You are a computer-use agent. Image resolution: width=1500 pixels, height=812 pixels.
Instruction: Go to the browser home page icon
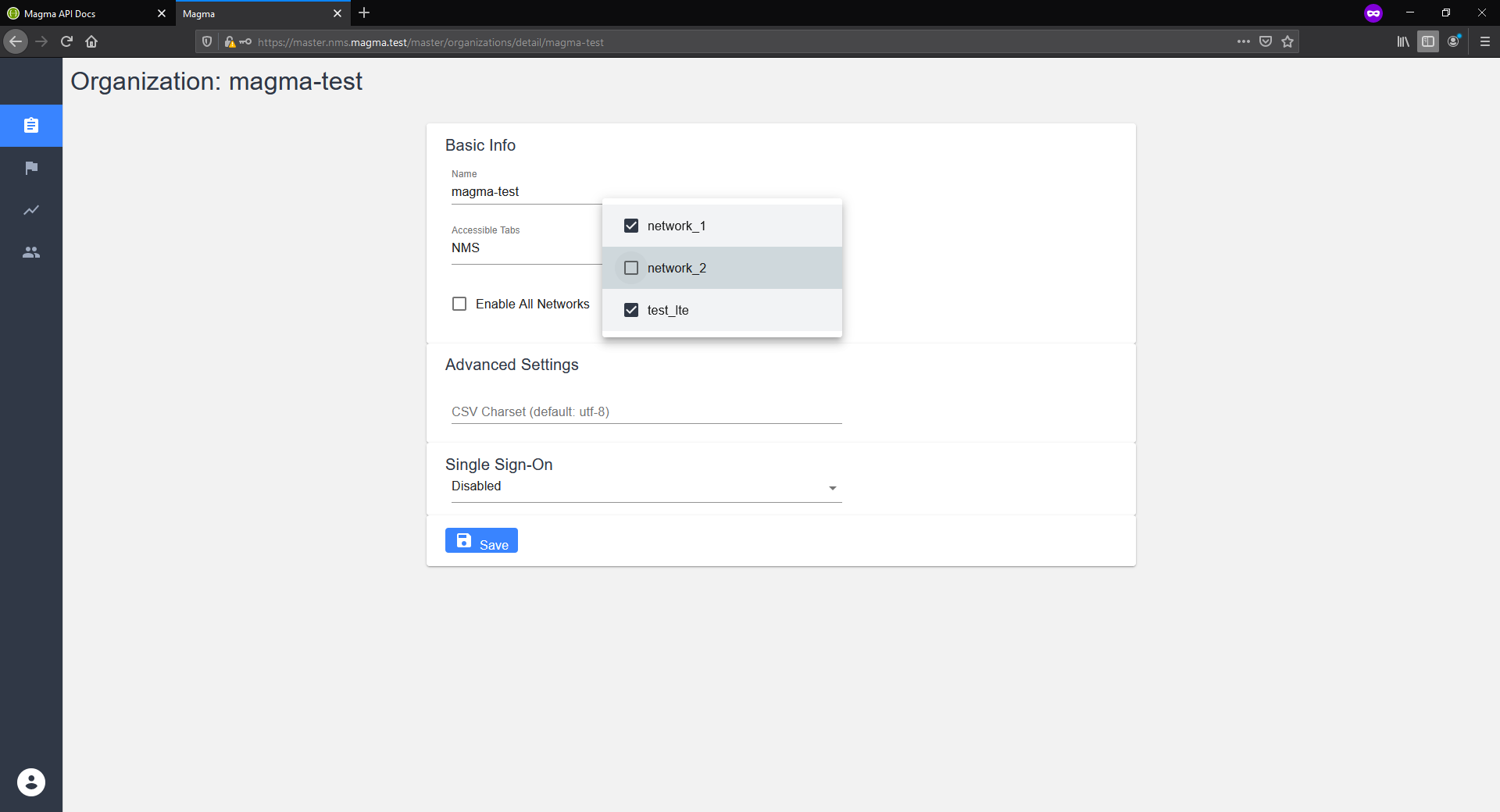91,41
